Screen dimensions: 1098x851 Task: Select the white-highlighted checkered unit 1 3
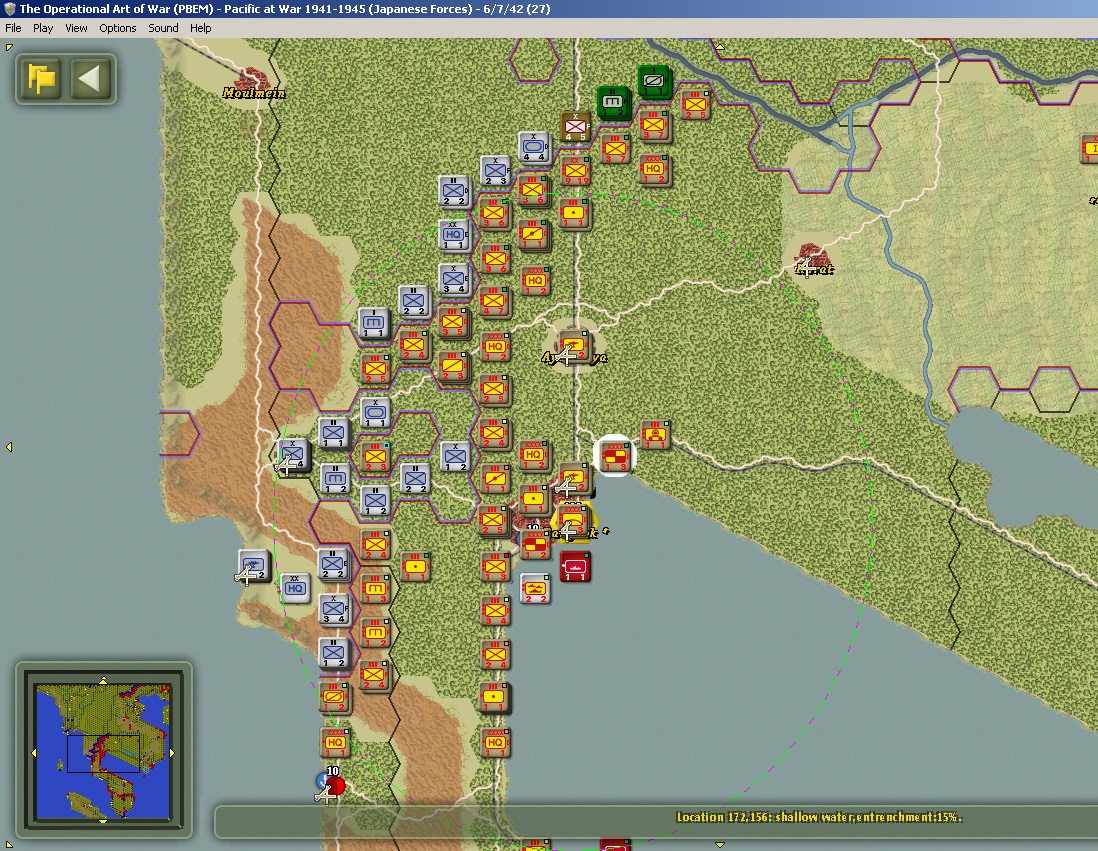click(x=615, y=456)
